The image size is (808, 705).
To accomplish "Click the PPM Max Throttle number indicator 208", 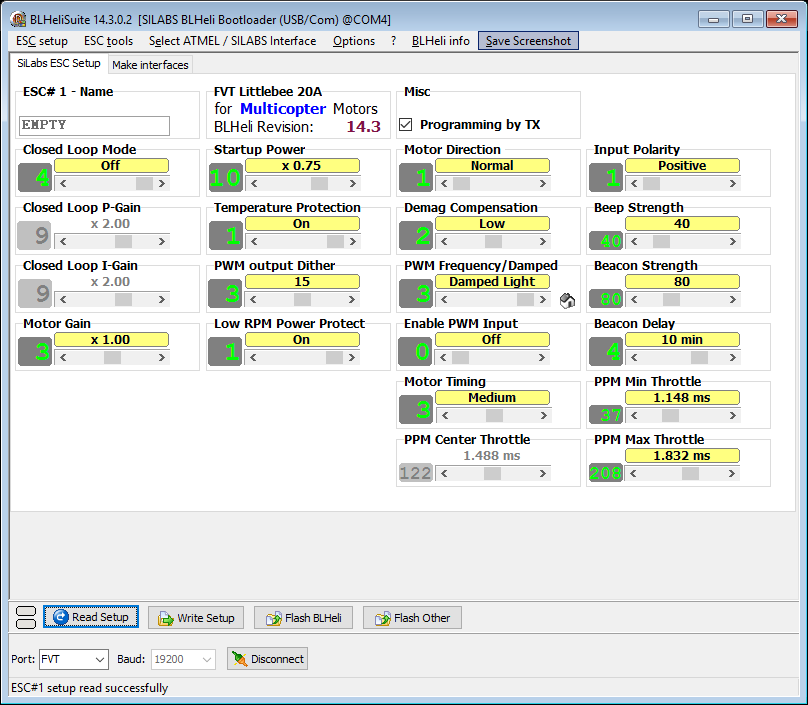I will click(606, 473).
